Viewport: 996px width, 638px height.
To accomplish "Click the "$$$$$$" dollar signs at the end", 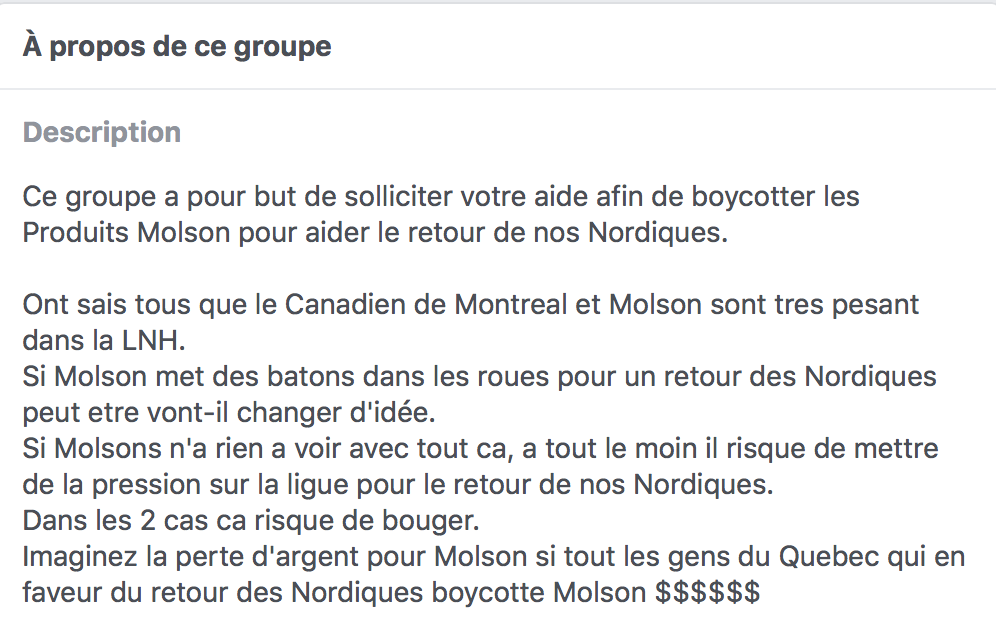I will [x=708, y=593].
